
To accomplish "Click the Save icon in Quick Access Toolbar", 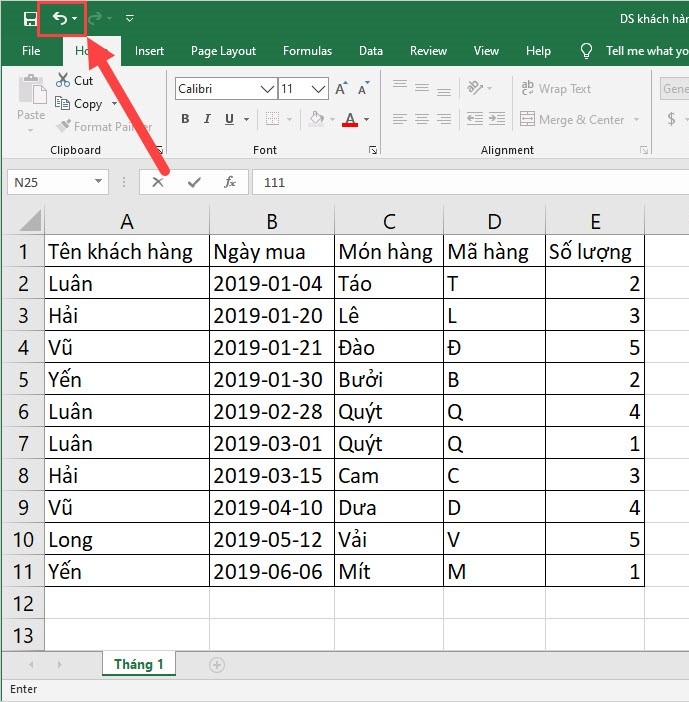I will (30, 18).
